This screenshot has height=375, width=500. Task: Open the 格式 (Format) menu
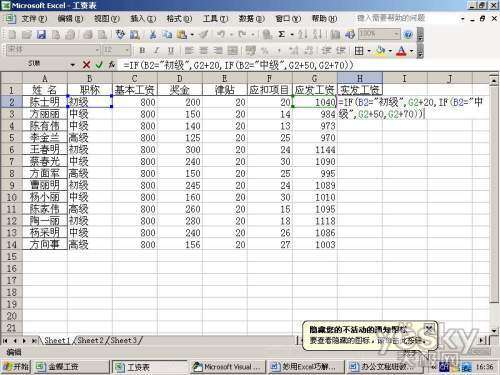[x=179, y=19]
